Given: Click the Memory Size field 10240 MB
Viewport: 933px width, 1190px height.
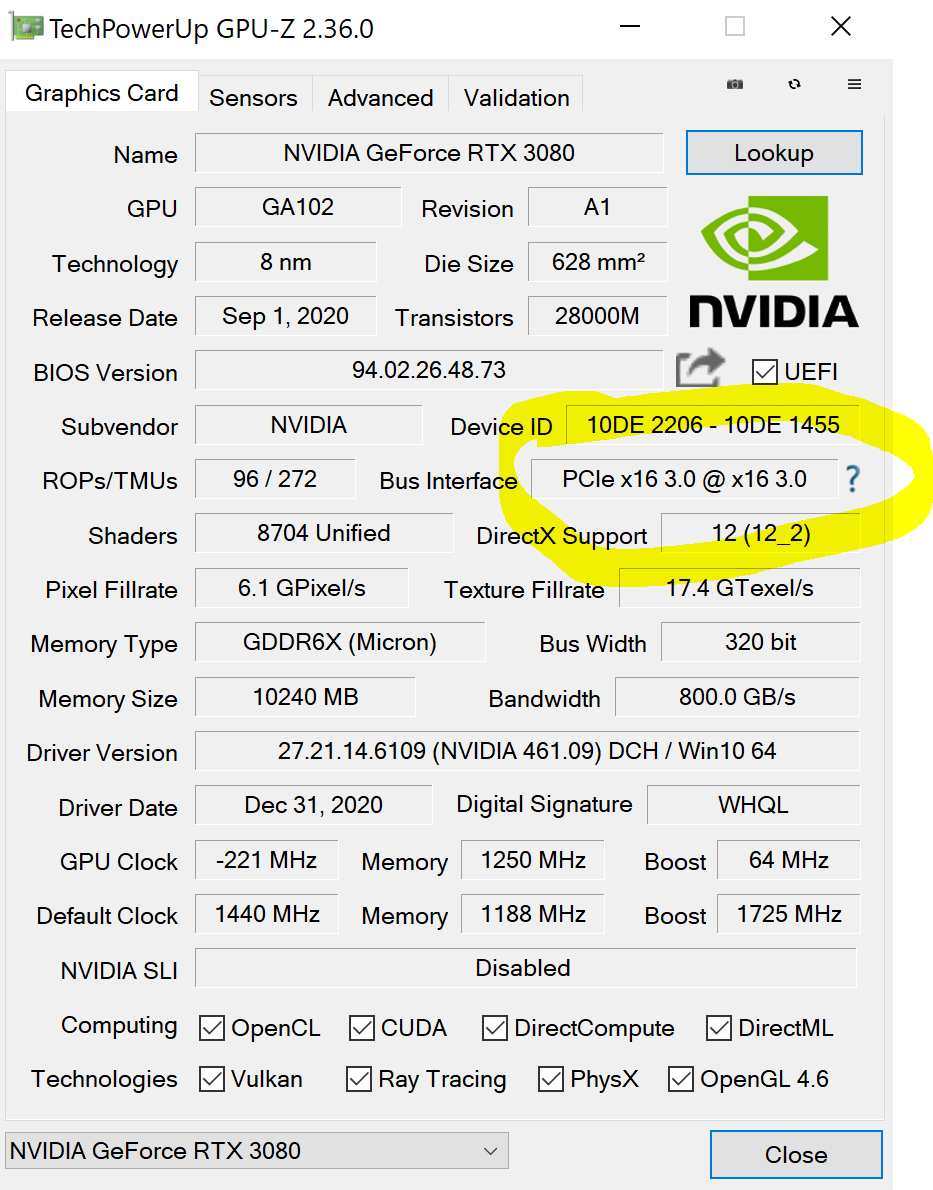Looking at the screenshot, I should coord(305,697).
